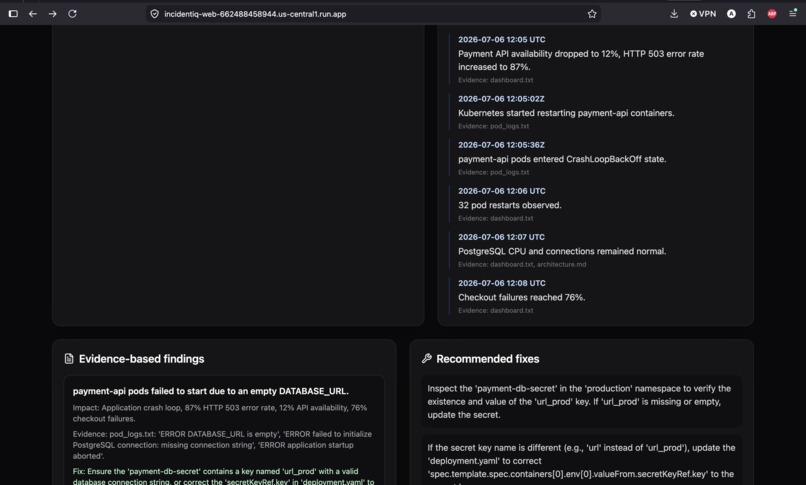The width and height of the screenshot is (806, 485).
Task: Select the 'Evidence-based findings' heading
Action: [141, 359]
